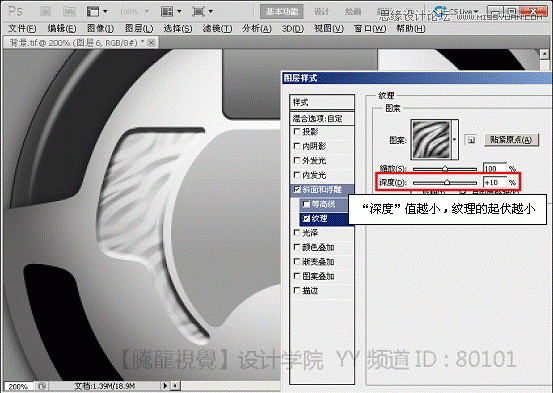Open the 编辑(E) menu
The image size is (553, 393).
pos(62,29)
